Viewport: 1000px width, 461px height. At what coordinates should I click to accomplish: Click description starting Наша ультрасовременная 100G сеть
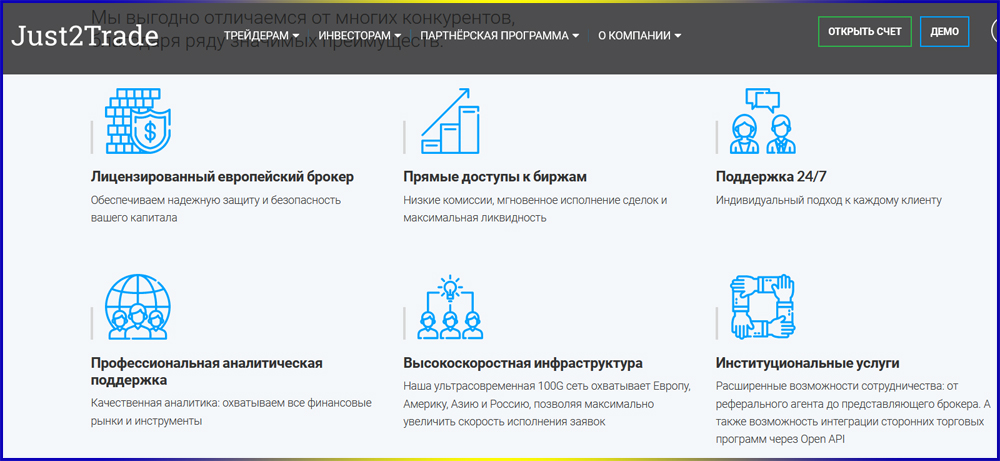point(547,404)
